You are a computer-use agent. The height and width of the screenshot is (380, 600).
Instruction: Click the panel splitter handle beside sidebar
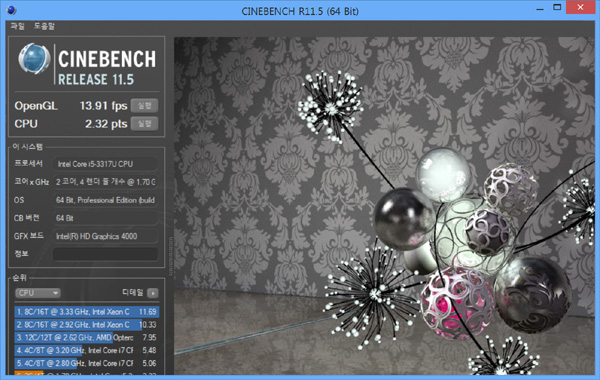(x=170, y=256)
